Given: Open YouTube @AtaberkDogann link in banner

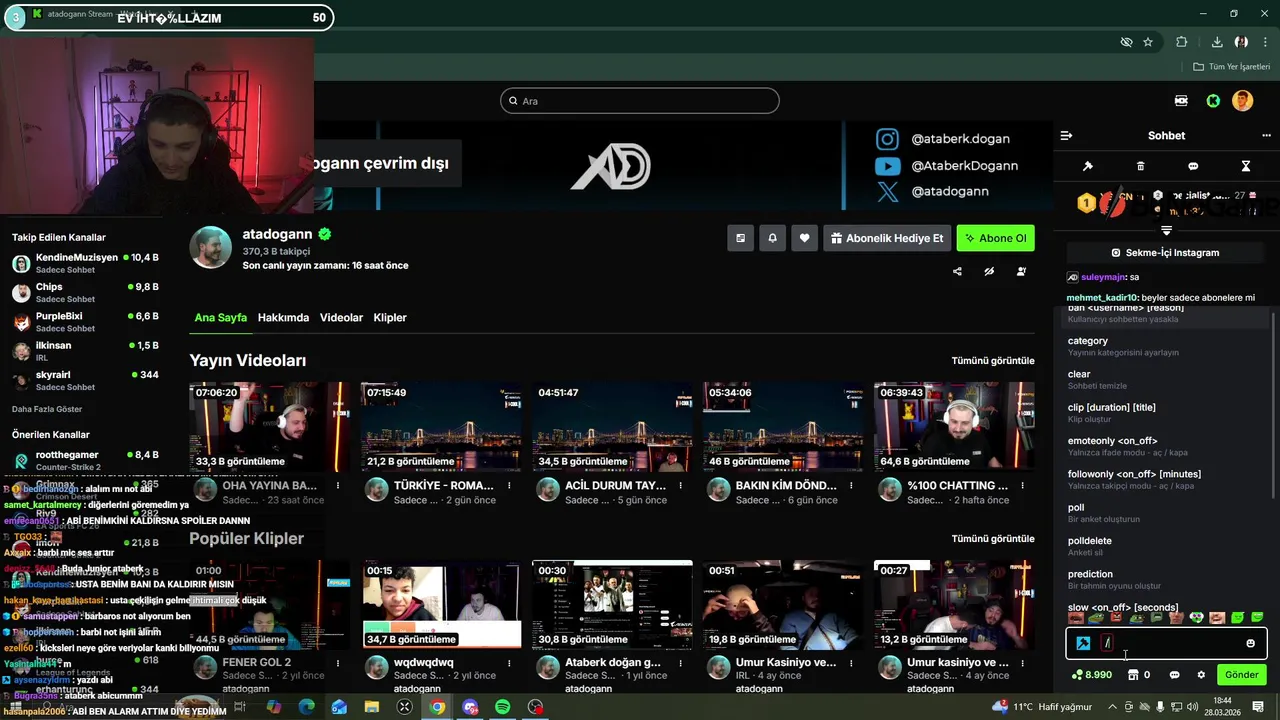Looking at the screenshot, I should 947,166.
